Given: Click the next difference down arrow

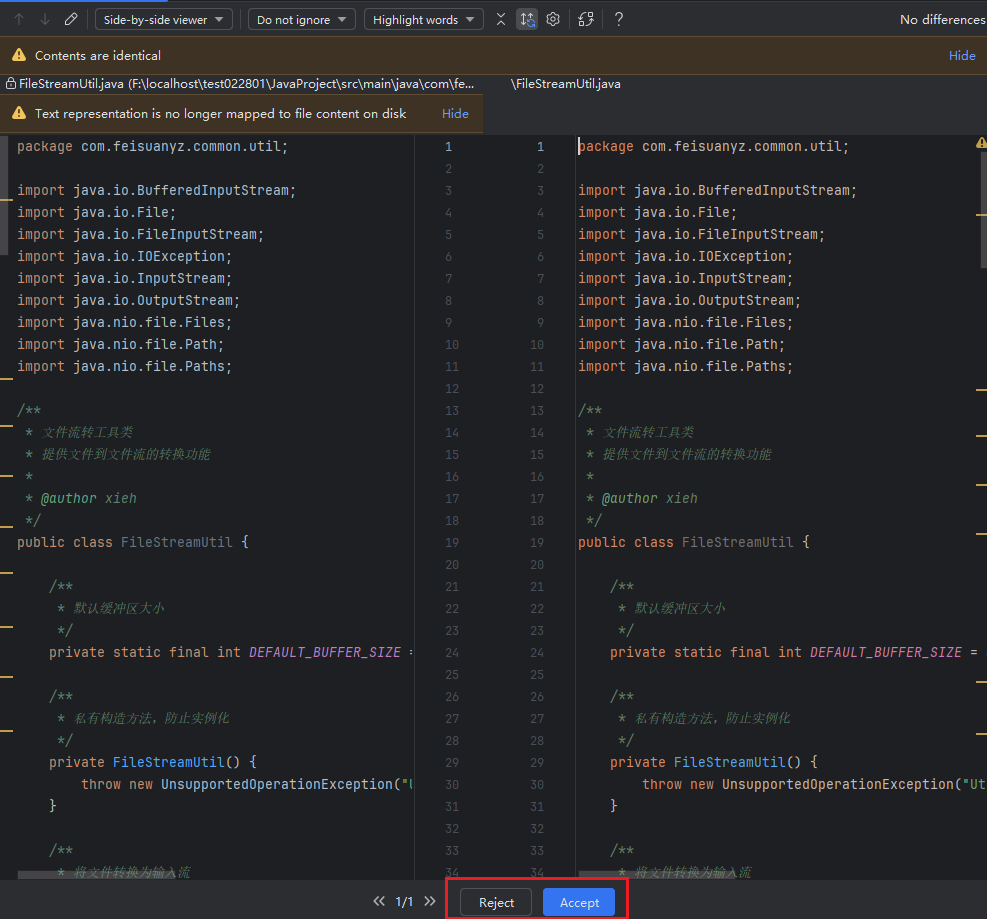Looking at the screenshot, I should (x=44, y=19).
